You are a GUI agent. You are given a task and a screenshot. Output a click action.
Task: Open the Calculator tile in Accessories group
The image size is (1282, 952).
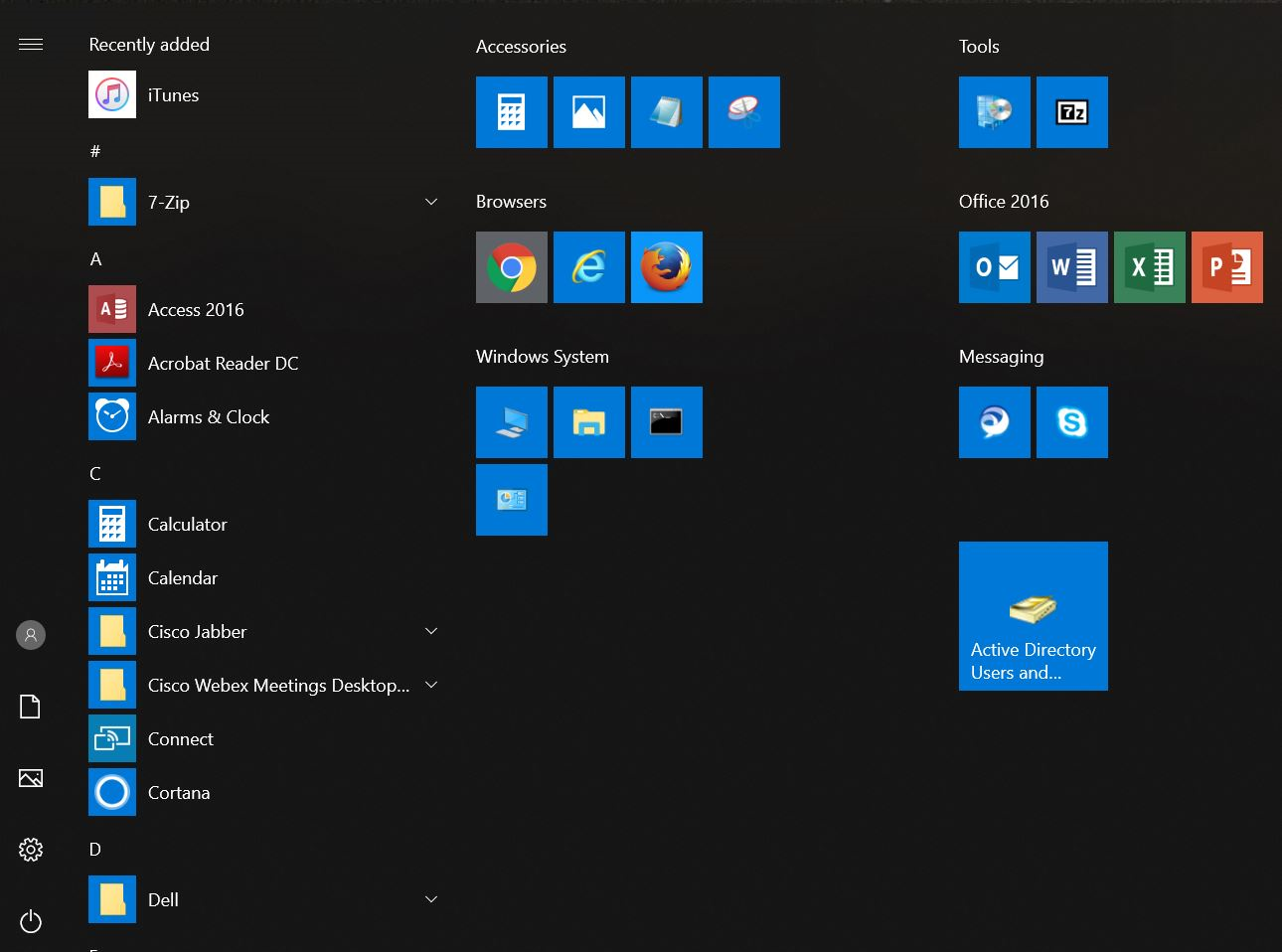[512, 112]
